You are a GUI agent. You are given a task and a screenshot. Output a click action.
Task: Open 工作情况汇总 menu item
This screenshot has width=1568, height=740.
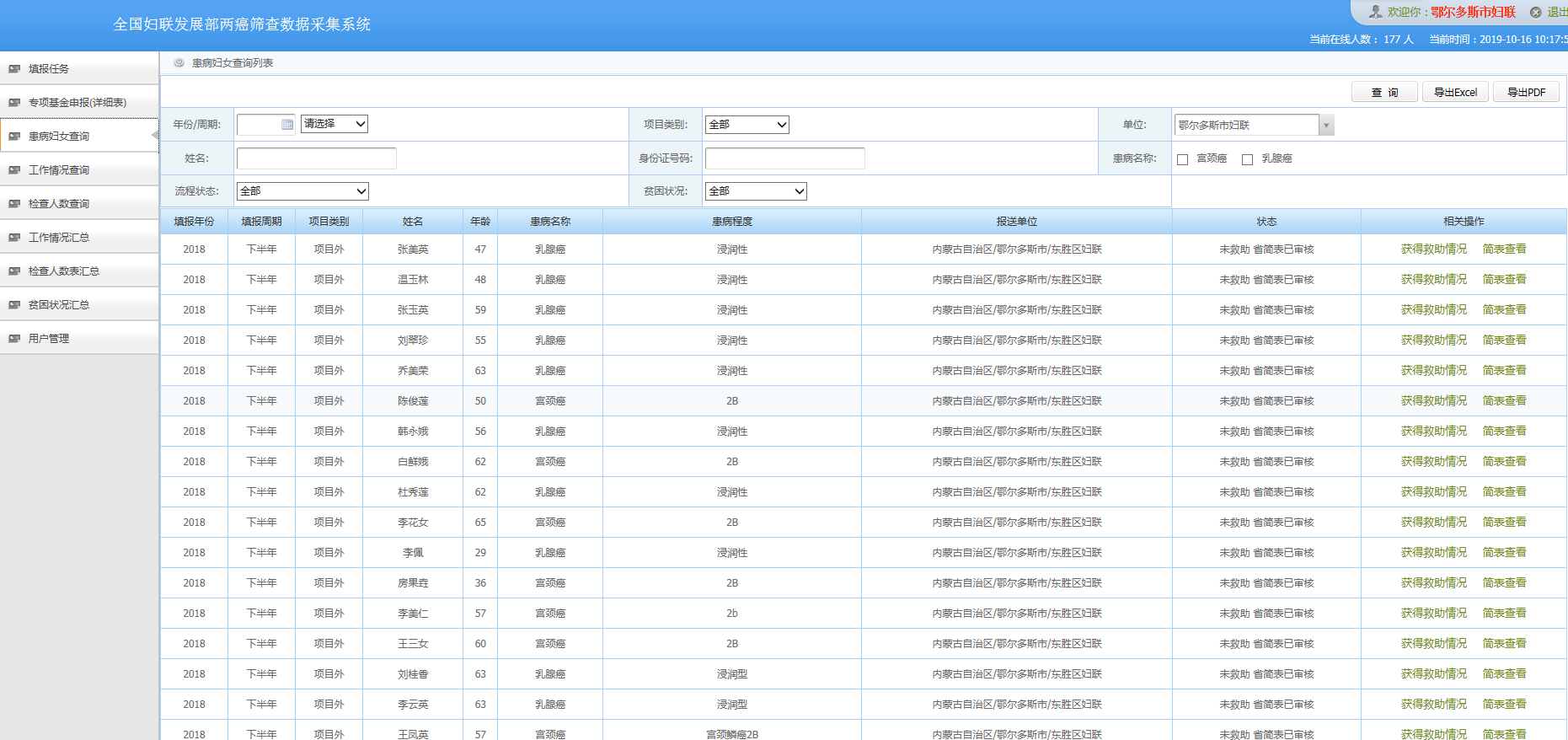(79, 238)
